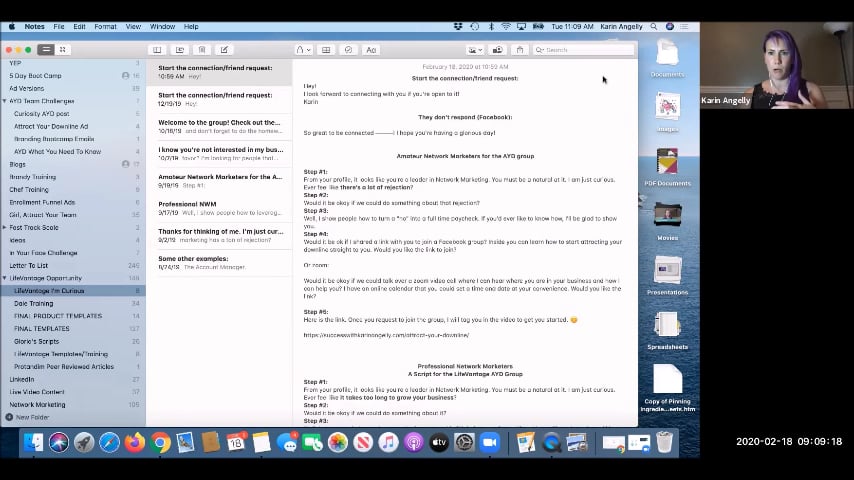This screenshot has width=854, height=480.
Task: Open the Window menu
Action: [162, 26]
